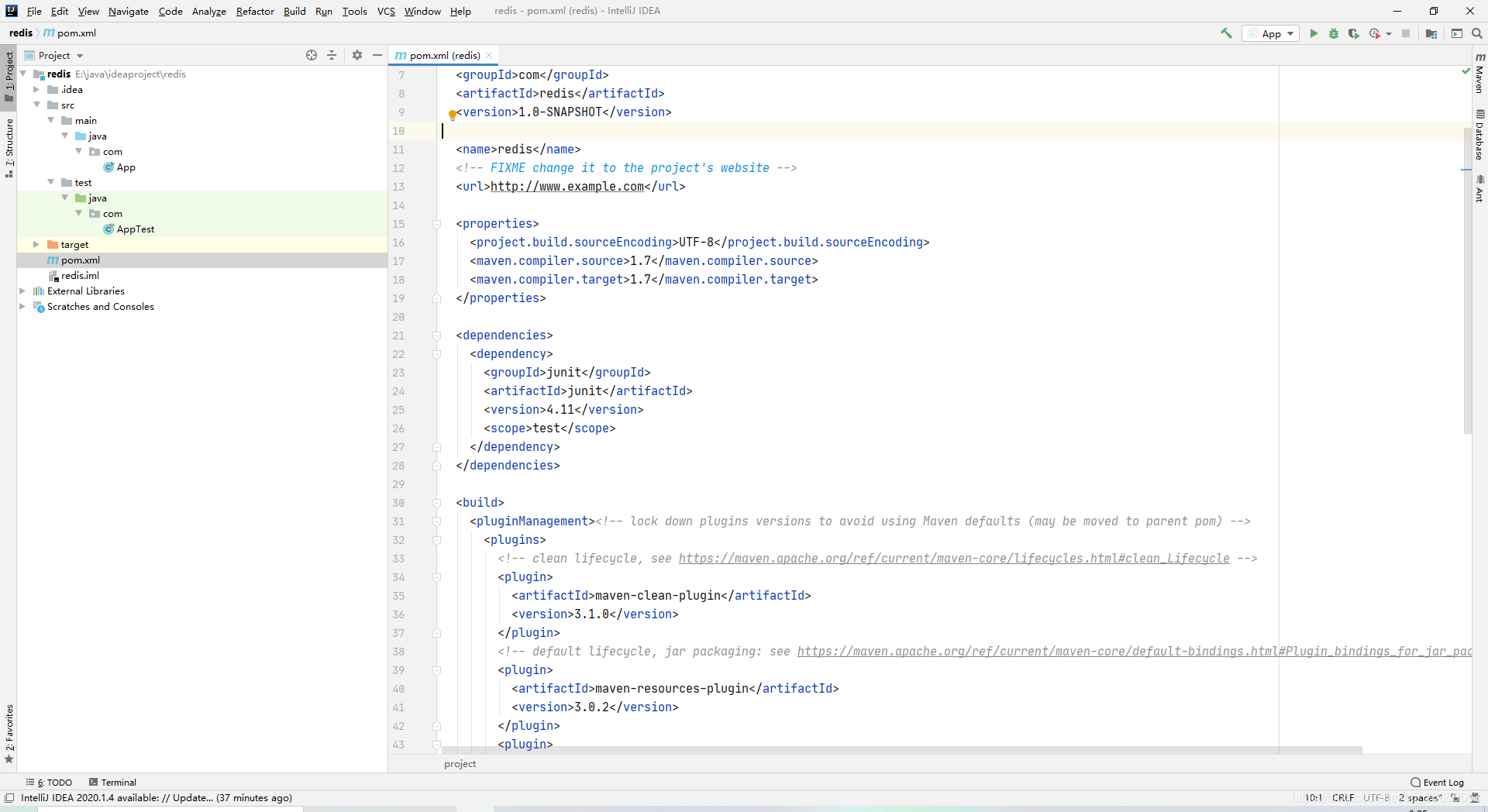1488x812 pixels.
Task: Open the Event Log
Action: pos(1438,783)
